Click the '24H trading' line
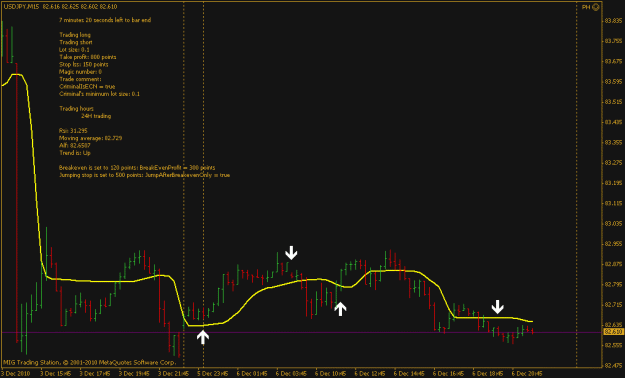This screenshot has height=378, width=625. [96, 116]
